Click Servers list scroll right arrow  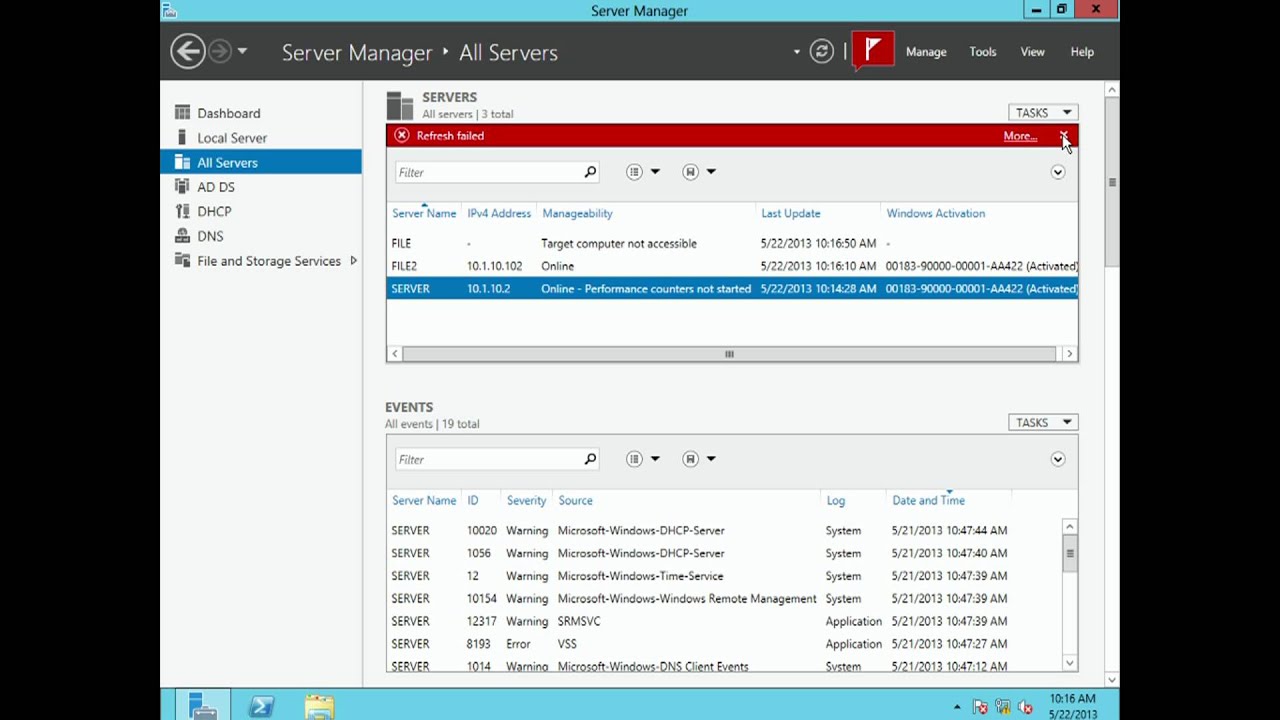[x=1069, y=354]
